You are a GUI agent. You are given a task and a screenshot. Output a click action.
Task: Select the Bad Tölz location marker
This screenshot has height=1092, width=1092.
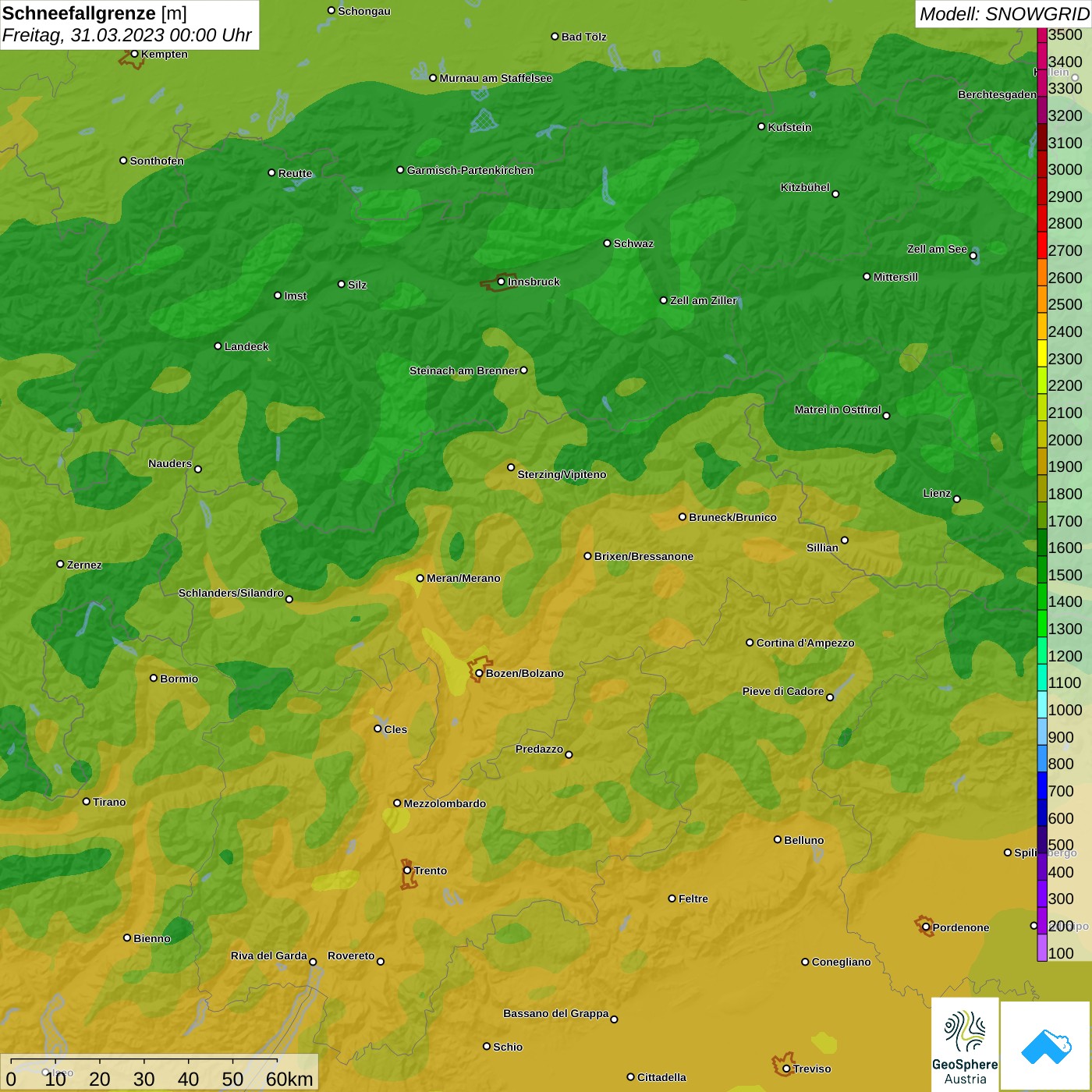(x=555, y=37)
